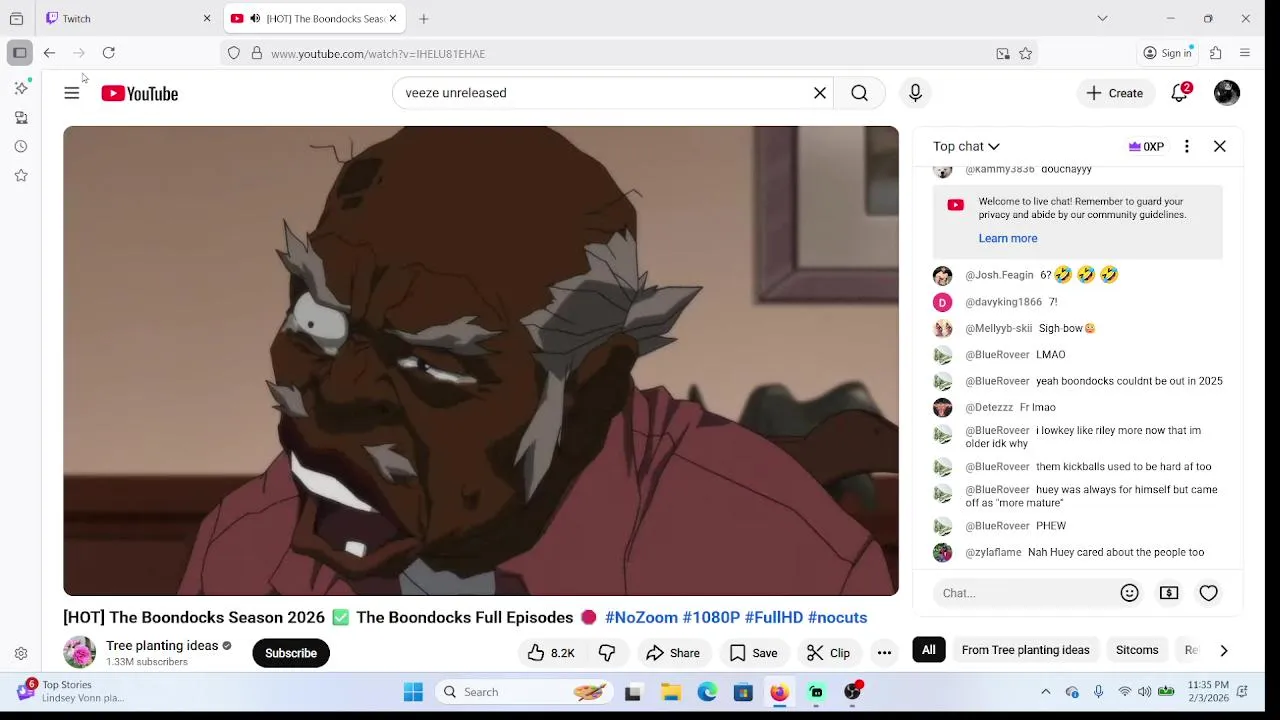Click the URL address bar
Image resolution: width=1280 pixels, height=720 pixels.
tap(630, 54)
